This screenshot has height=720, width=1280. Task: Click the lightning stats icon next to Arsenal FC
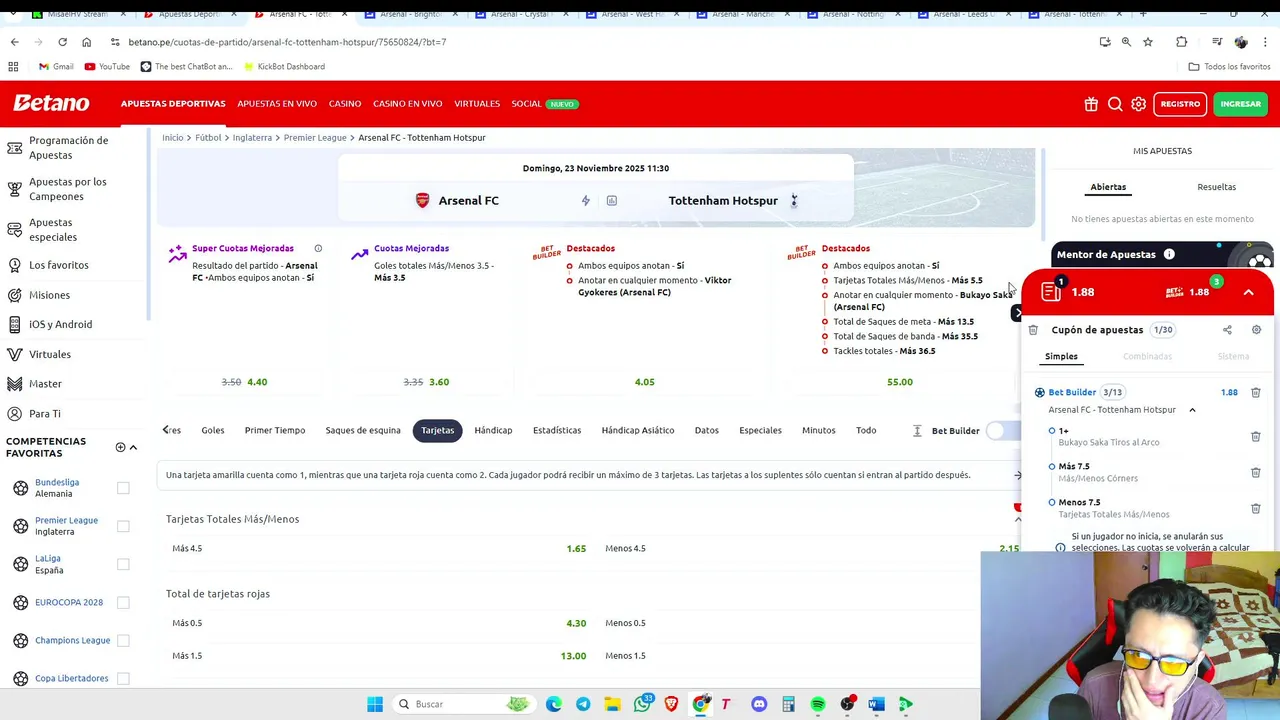[x=586, y=200]
